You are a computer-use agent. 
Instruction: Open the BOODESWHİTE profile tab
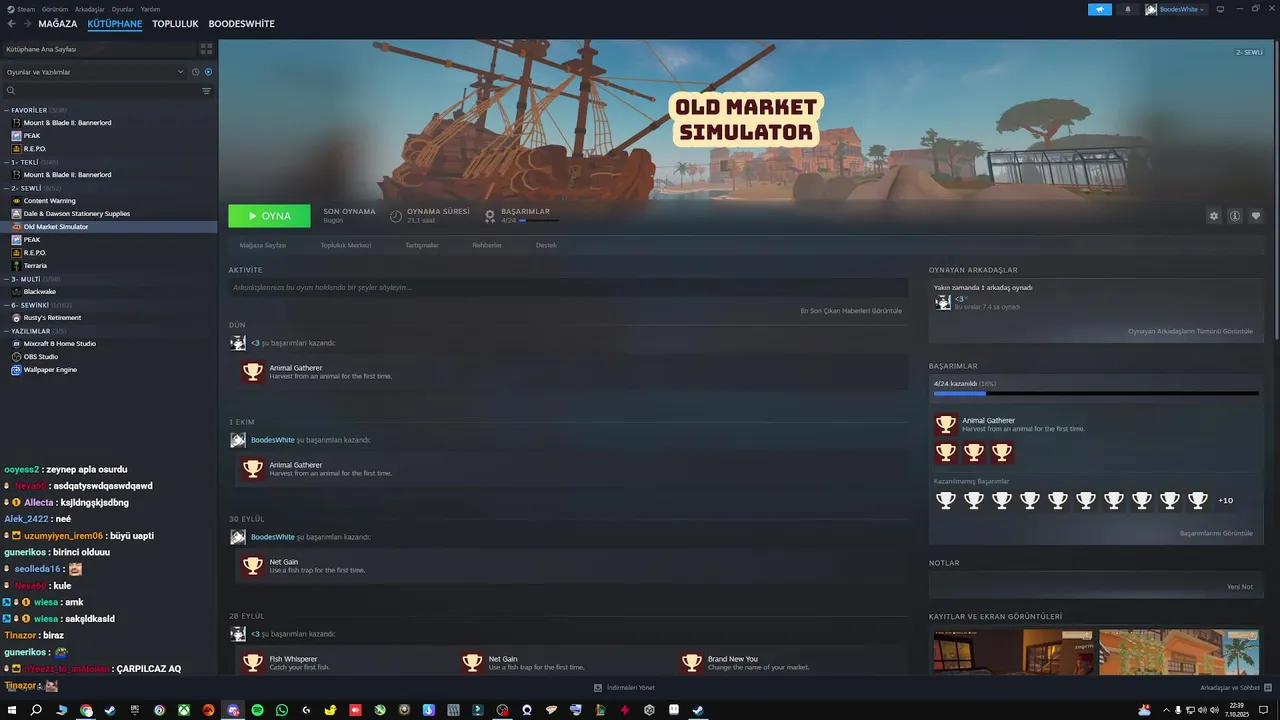point(241,24)
